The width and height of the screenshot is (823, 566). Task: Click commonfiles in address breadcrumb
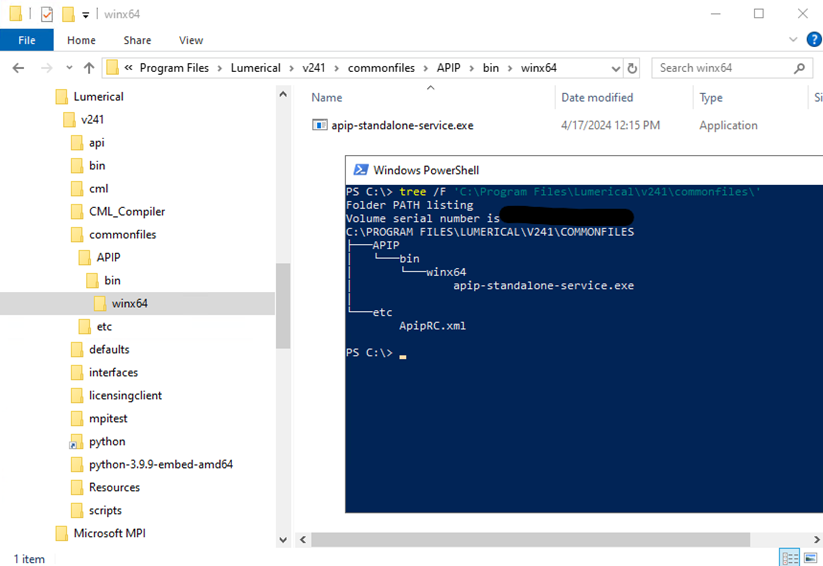(381, 68)
